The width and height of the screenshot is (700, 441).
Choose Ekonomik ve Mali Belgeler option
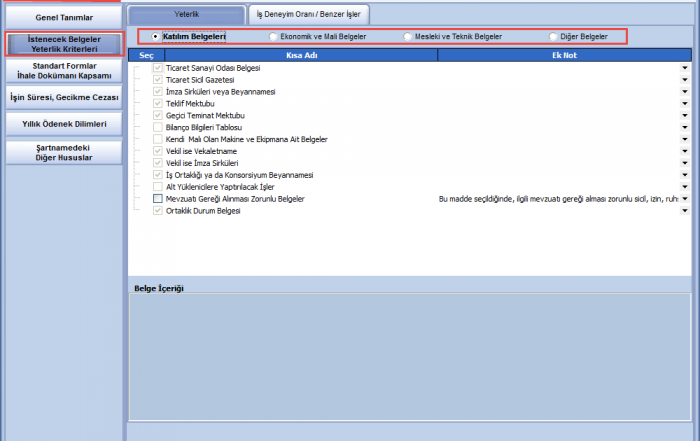[x=274, y=36]
